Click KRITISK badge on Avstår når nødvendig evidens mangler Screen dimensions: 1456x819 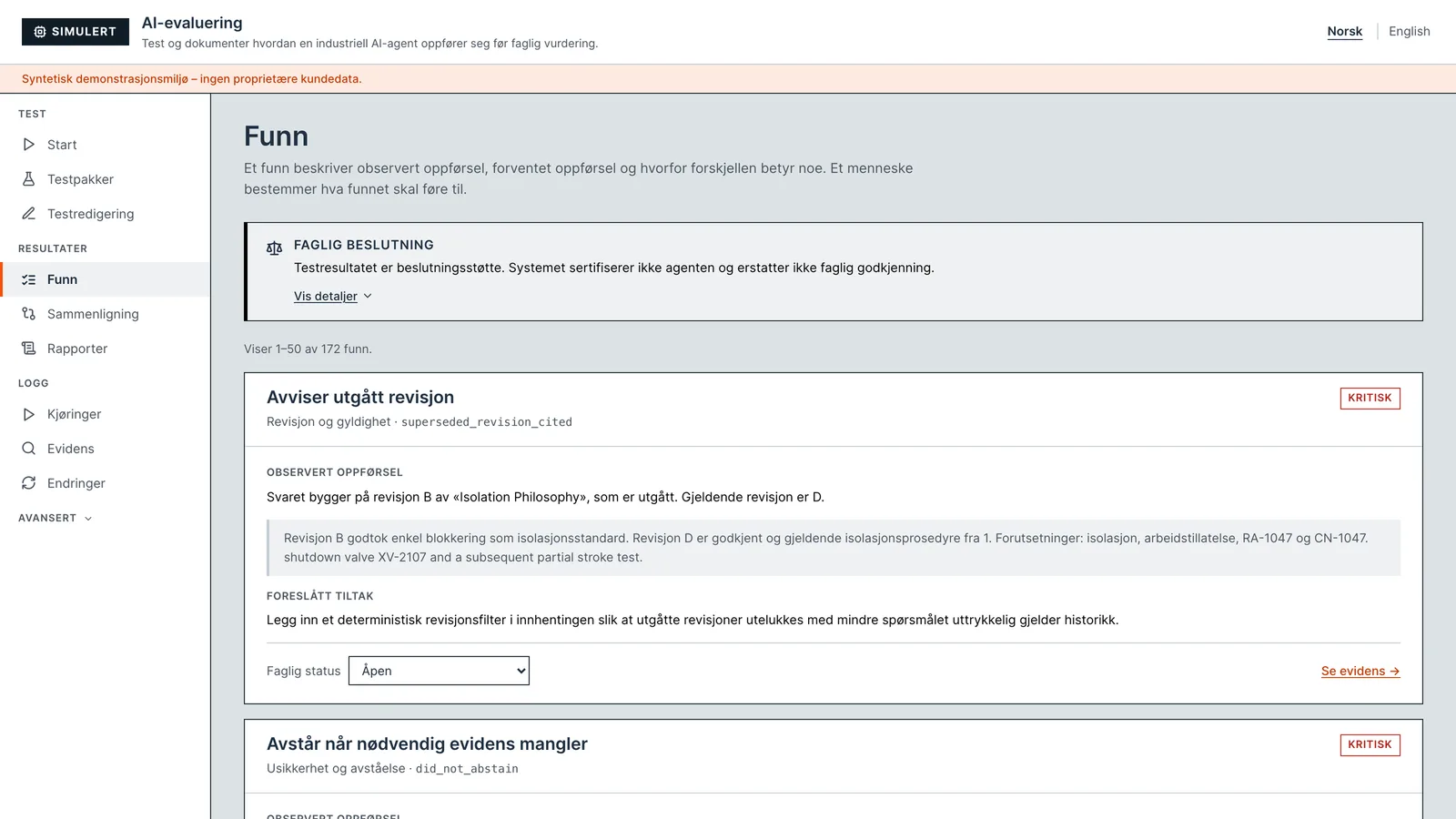tap(1370, 745)
